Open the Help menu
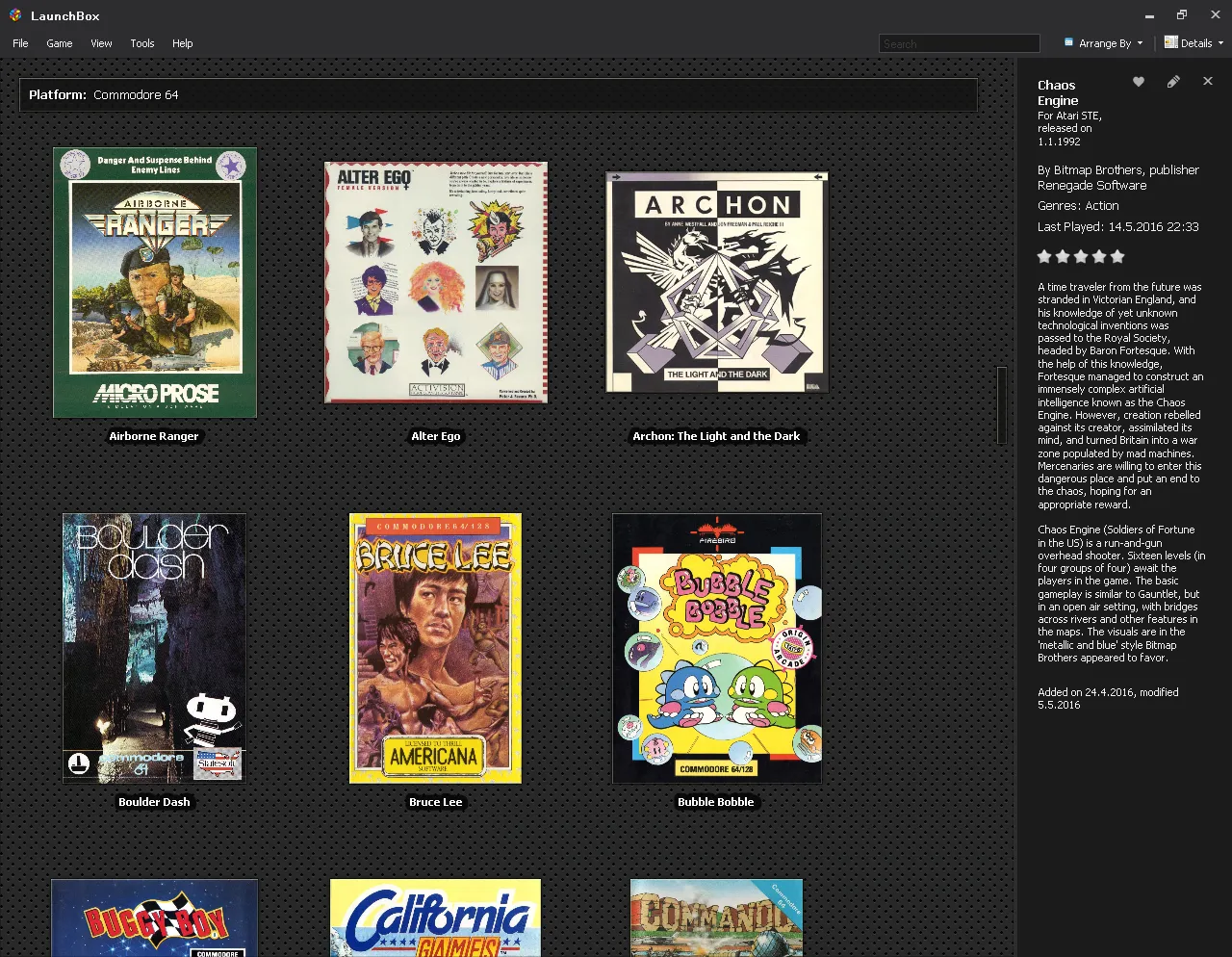The width and height of the screenshot is (1232, 957). point(183,43)
